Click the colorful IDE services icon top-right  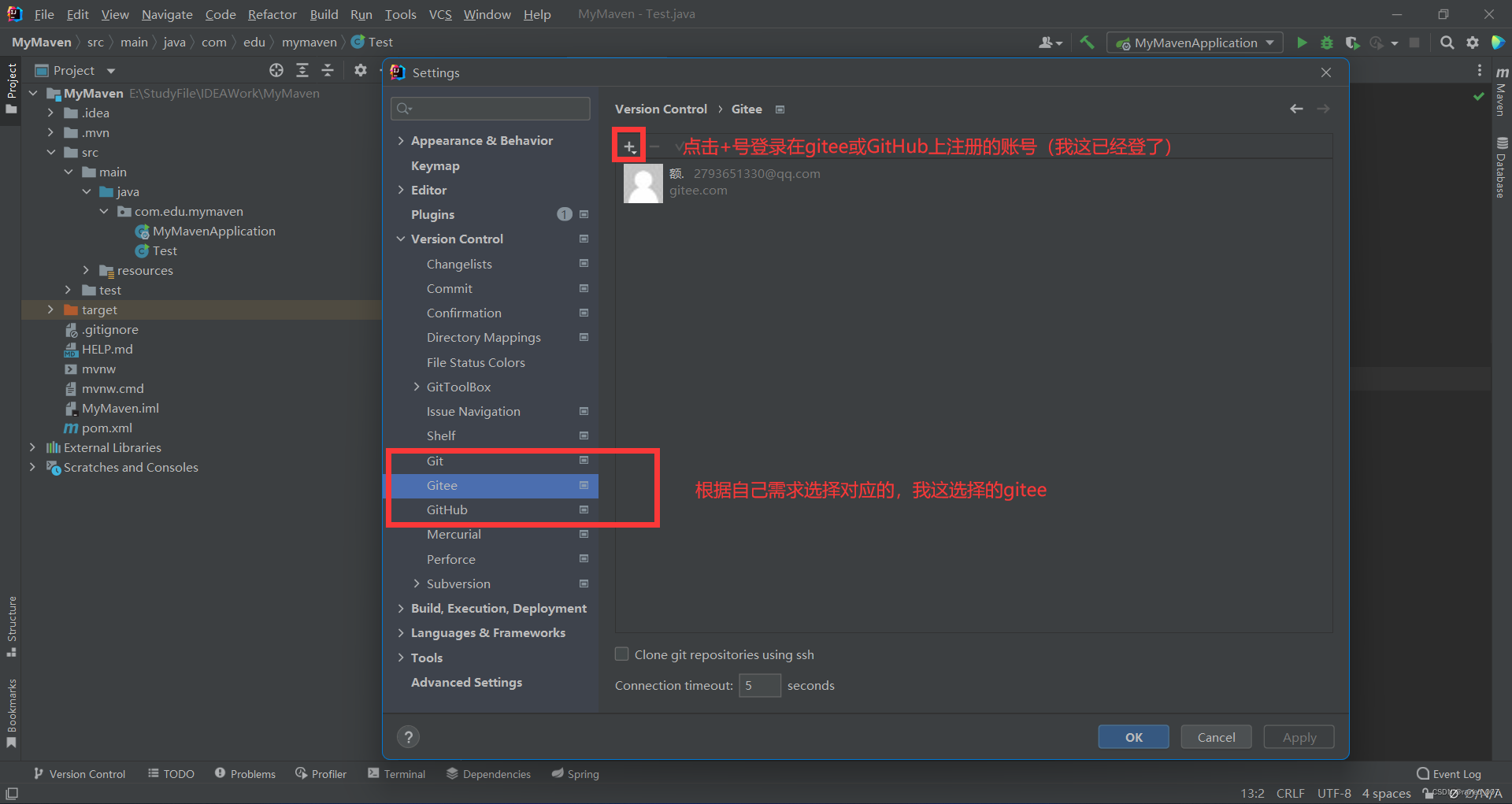[x=1498, y=43]
